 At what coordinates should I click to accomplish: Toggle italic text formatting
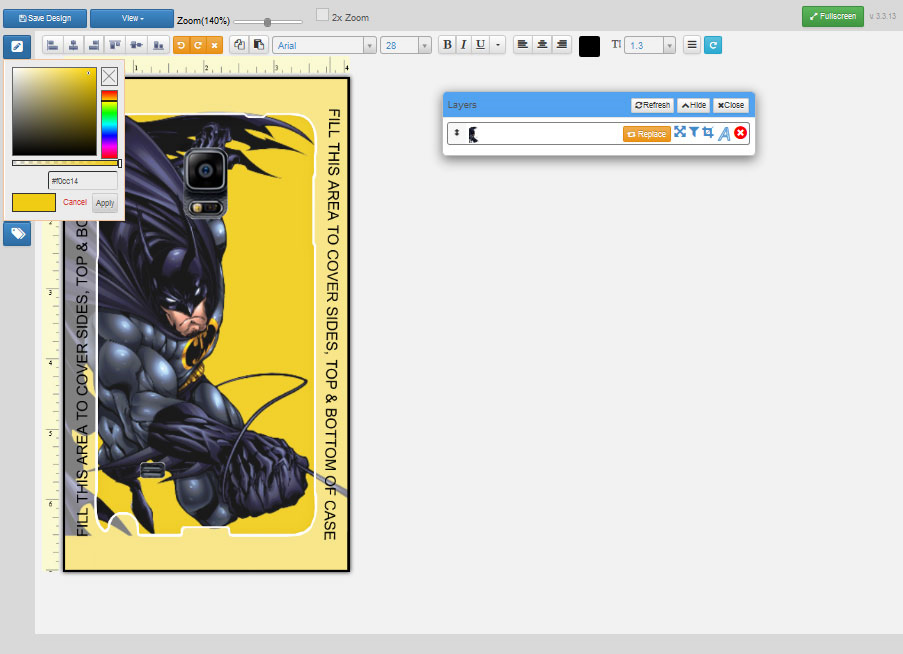click(x=464, y=45)
